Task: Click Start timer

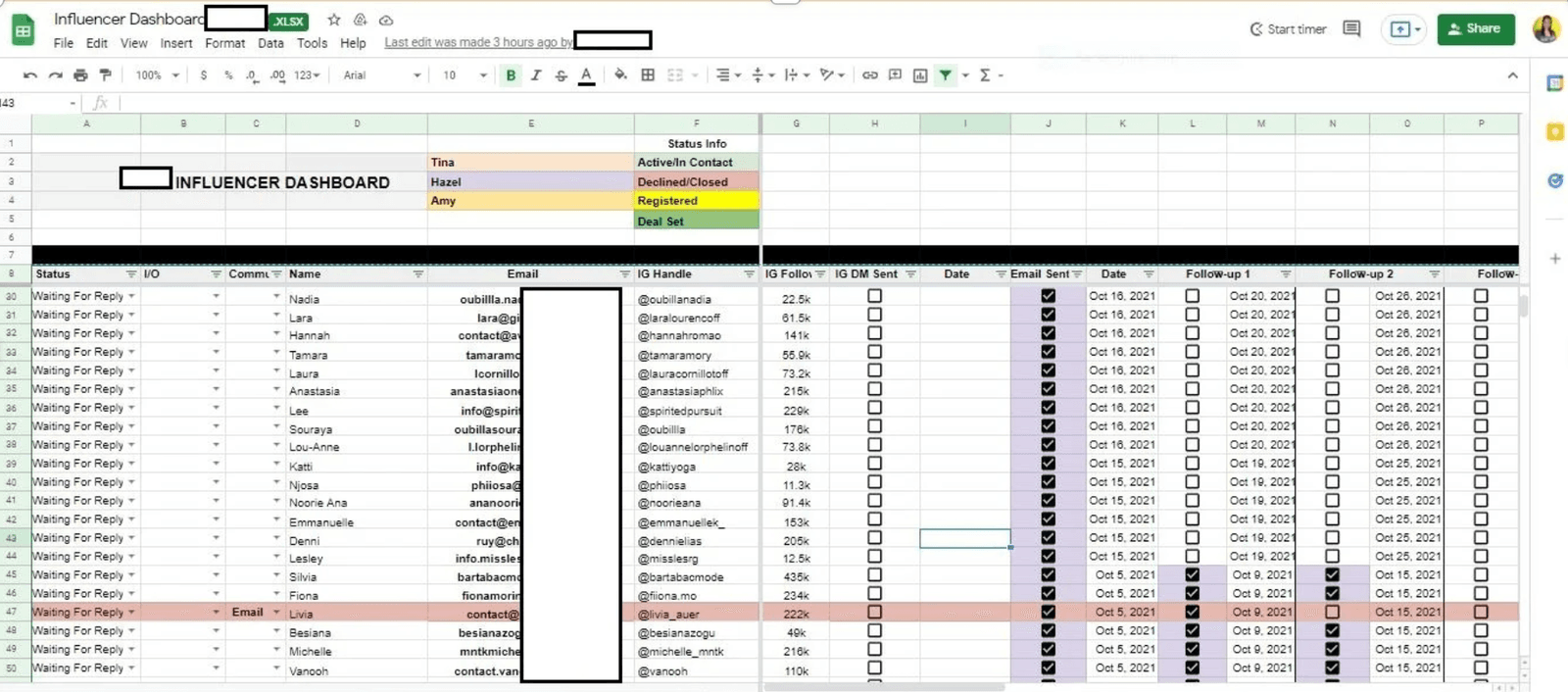Action: click(1288, 29)
